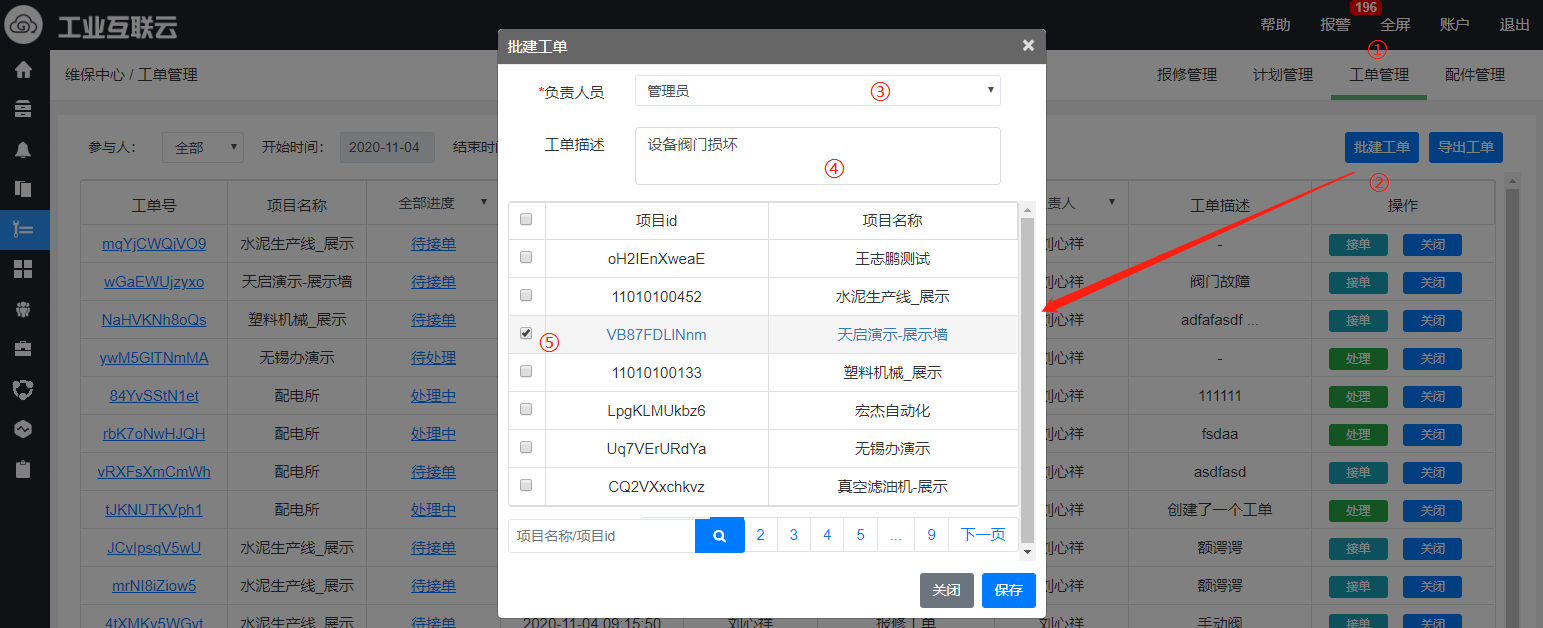Open the 账户 menu
Screen dimensions: 1543x628
tap(1455, 25)
